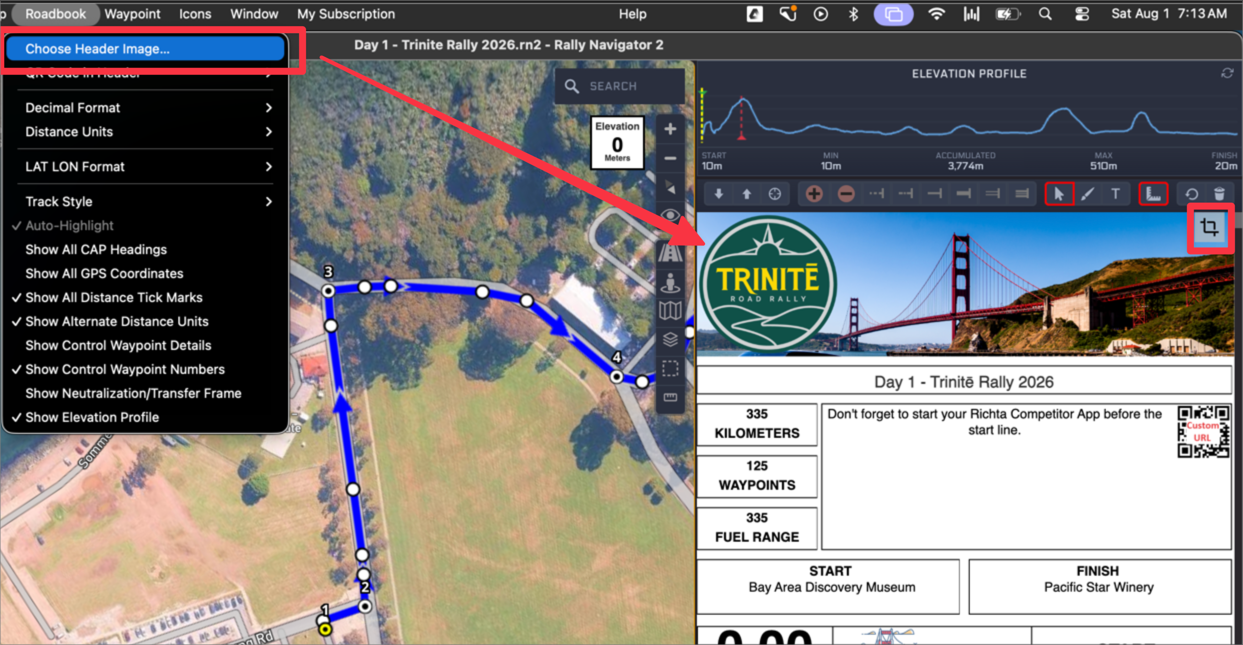This screenshot has width=1243, height=645.
Task: Click the folded map icon on map toolbar
Action: [x=670, y=311]
